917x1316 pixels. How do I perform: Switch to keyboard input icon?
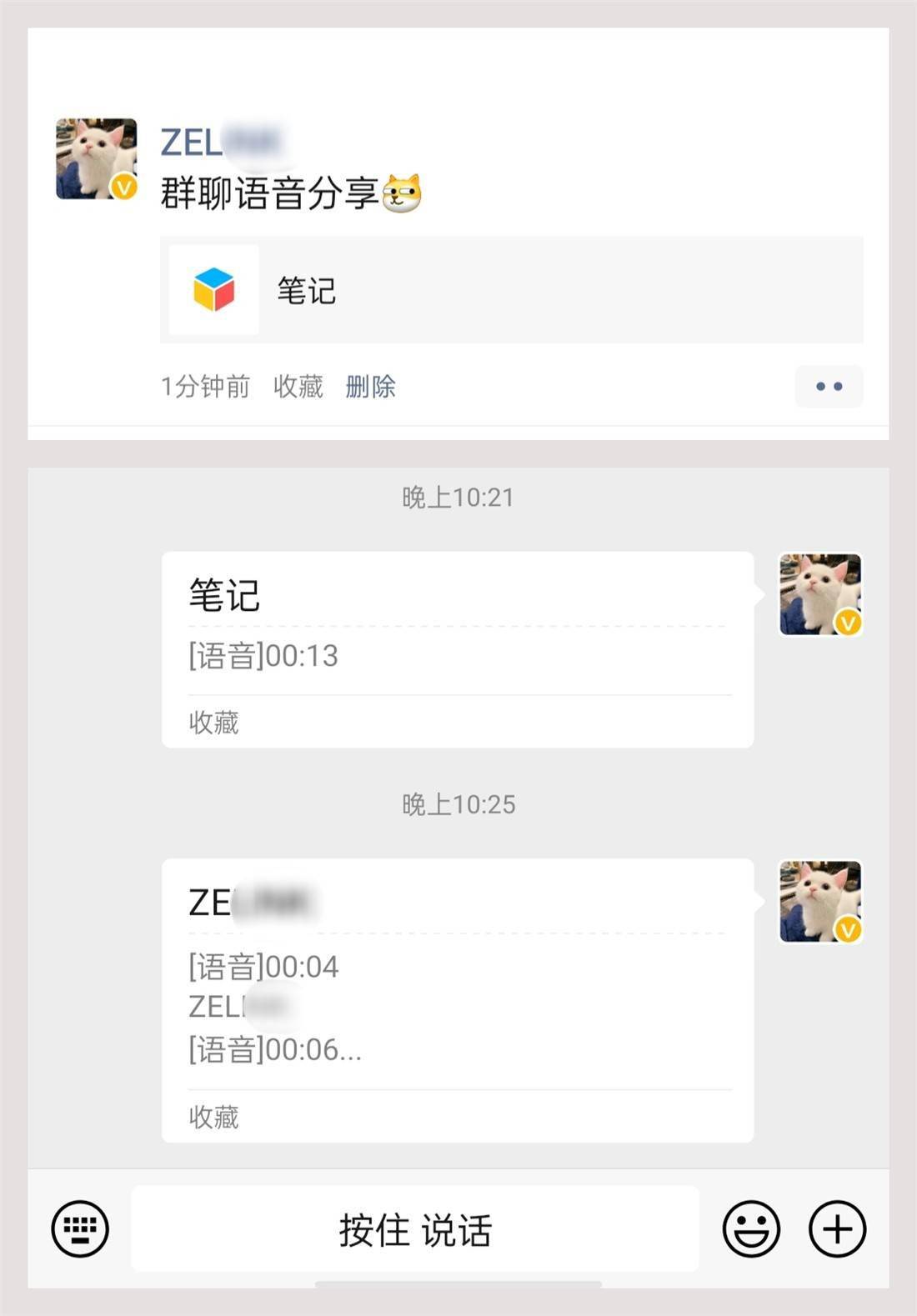[x=80, y=1228]
